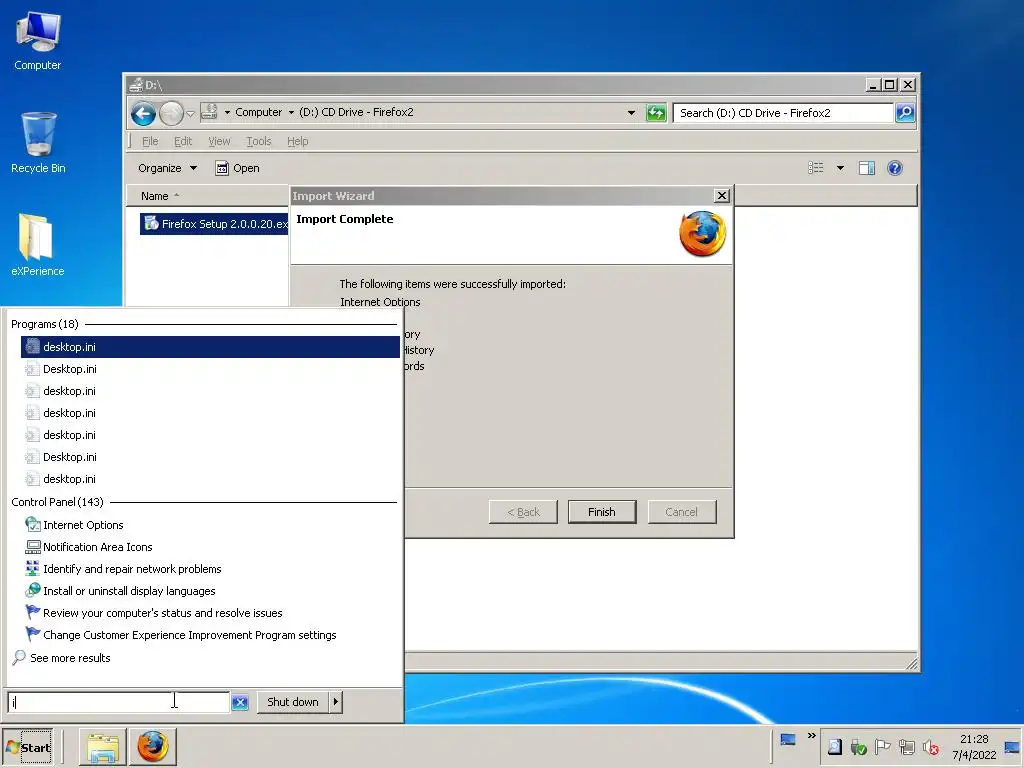The height and width of the screenshot is (768, 1024).
Task: Open the Tools menu
Action: click(259, 141)
